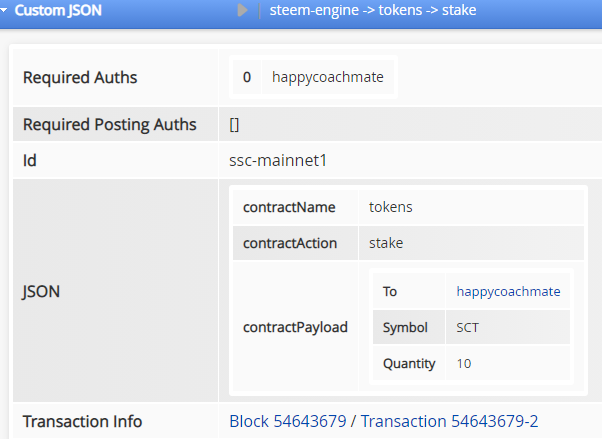This screenshot has height=439, width=602.
Task: Click the contractAction key
Action: click(x=290, y=243)
